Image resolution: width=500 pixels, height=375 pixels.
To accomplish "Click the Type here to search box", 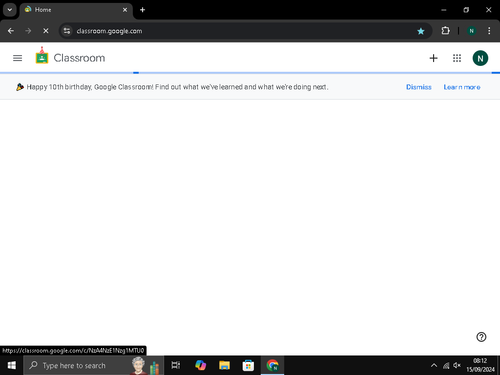I will (x=93, y=365).
